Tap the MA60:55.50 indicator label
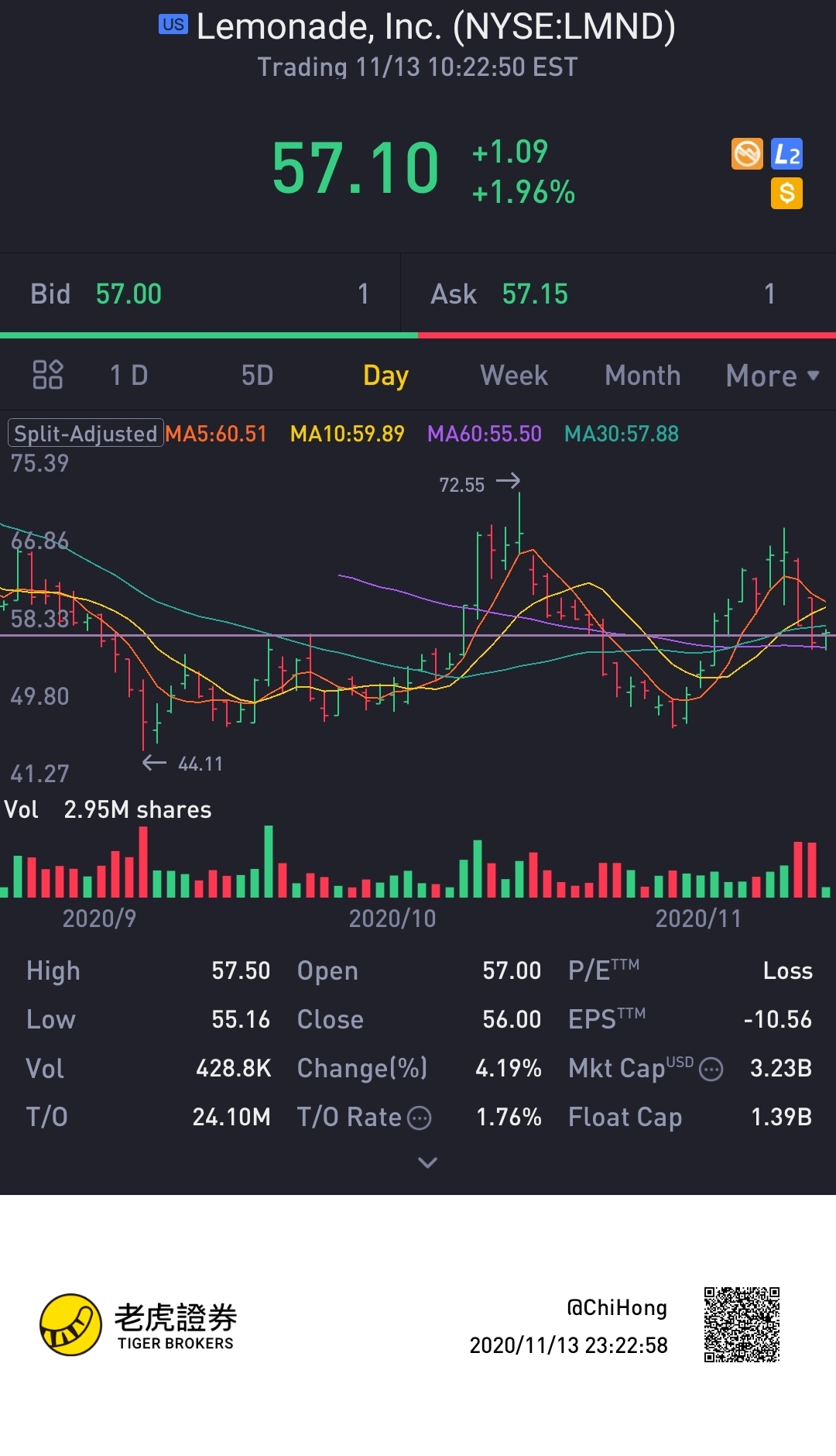Image resolution: width=836 pixels, height=1456 pixels. coord(485,434)
